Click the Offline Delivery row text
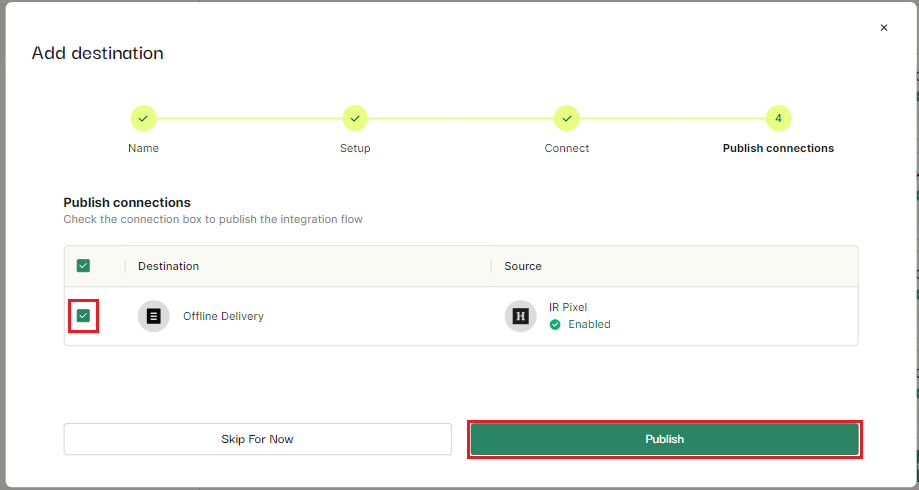This screenshot has height=490, width=919. coord(223,317)
